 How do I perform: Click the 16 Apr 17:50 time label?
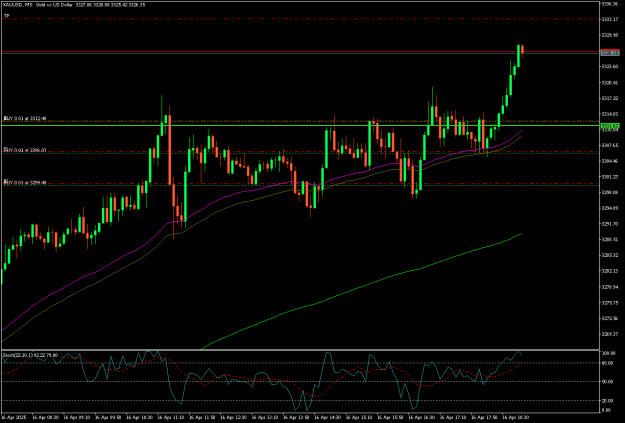(485, 417)
